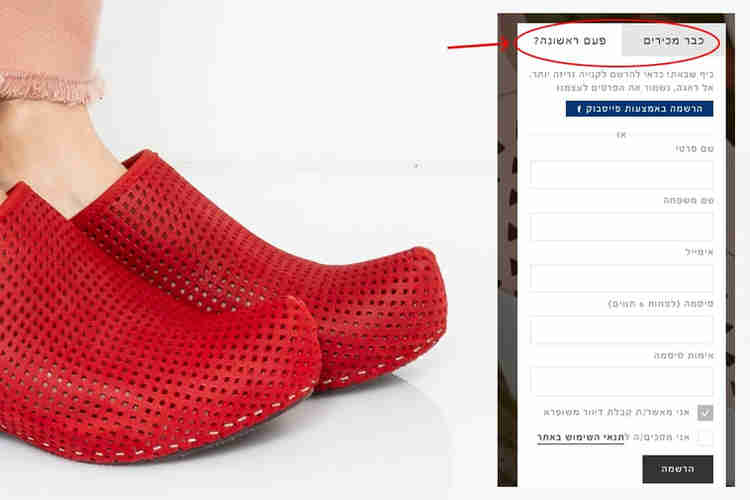
Task: Click the confirm password (אימות סיסמה) field
Action: pyautogui.click(x=621, y=381)
